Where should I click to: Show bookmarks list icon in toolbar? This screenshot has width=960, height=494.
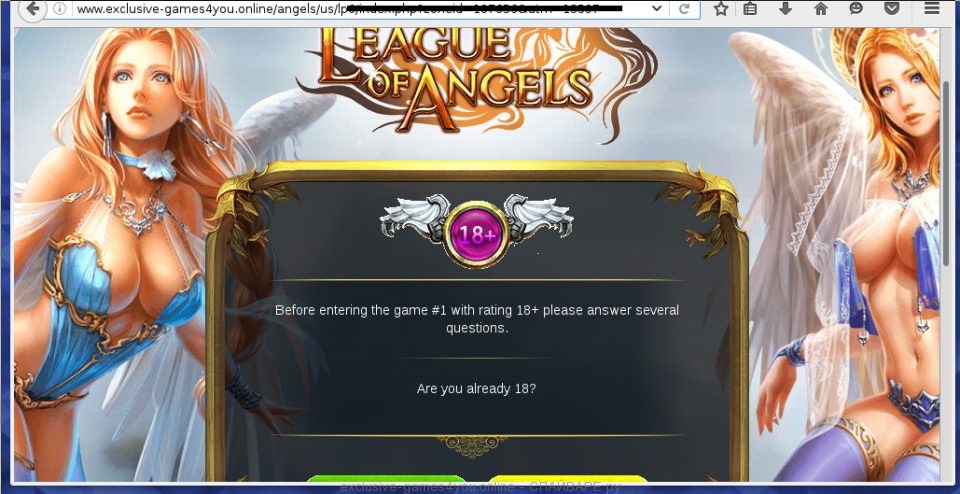click(x=749, y=9)
